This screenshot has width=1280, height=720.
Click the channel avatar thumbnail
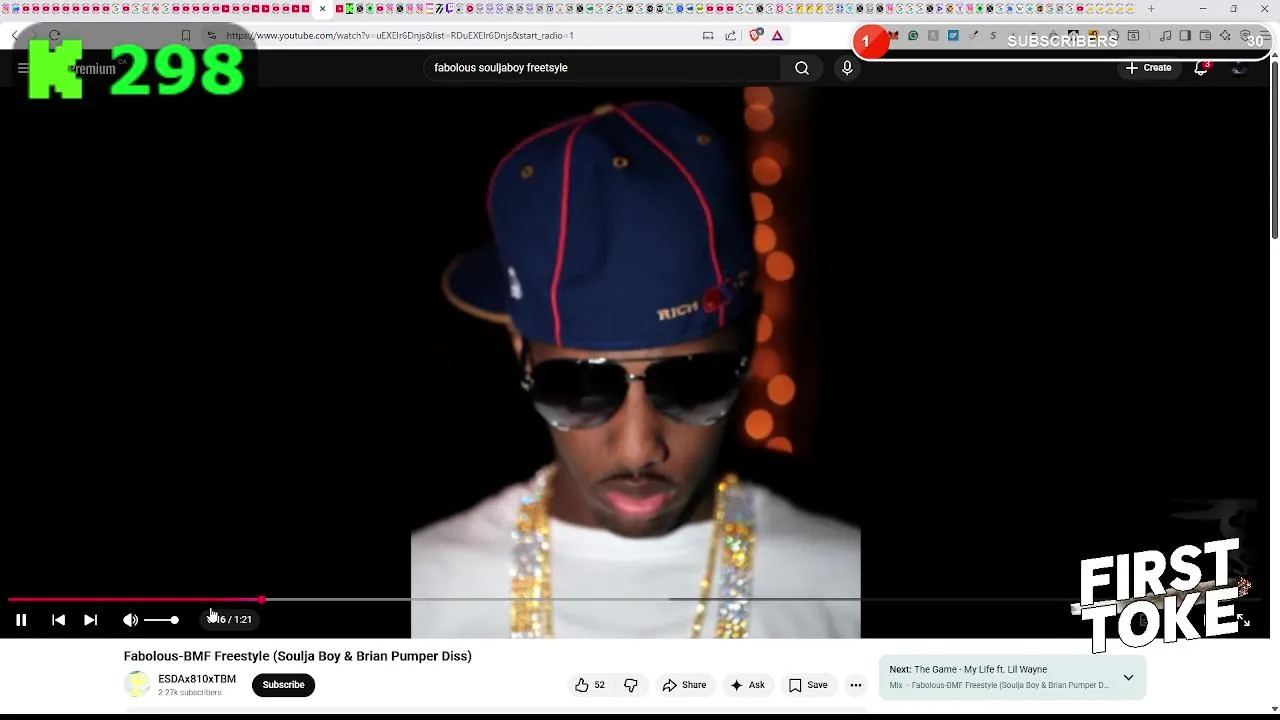(x=137, y=684)
